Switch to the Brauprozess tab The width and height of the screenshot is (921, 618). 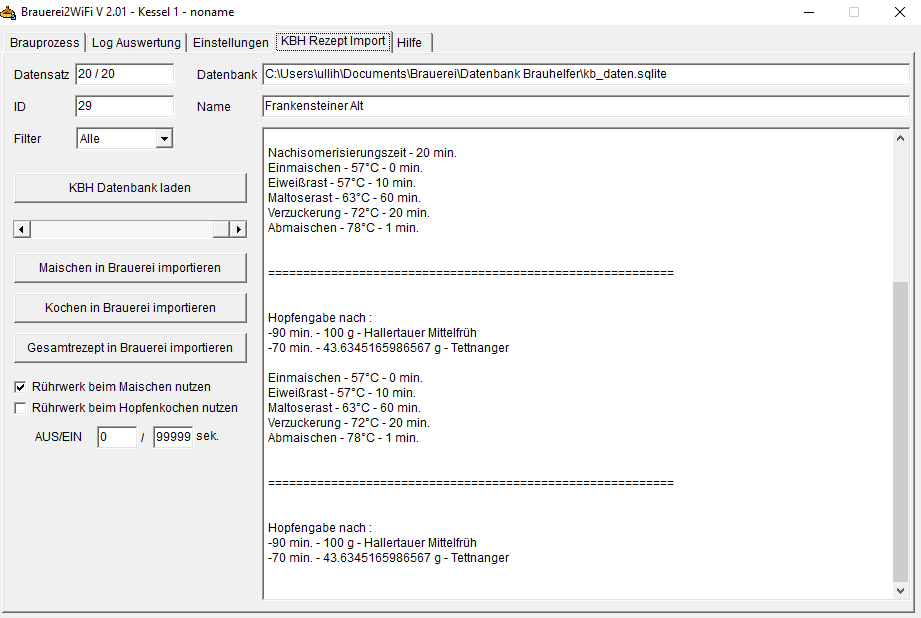click(44, 43)
